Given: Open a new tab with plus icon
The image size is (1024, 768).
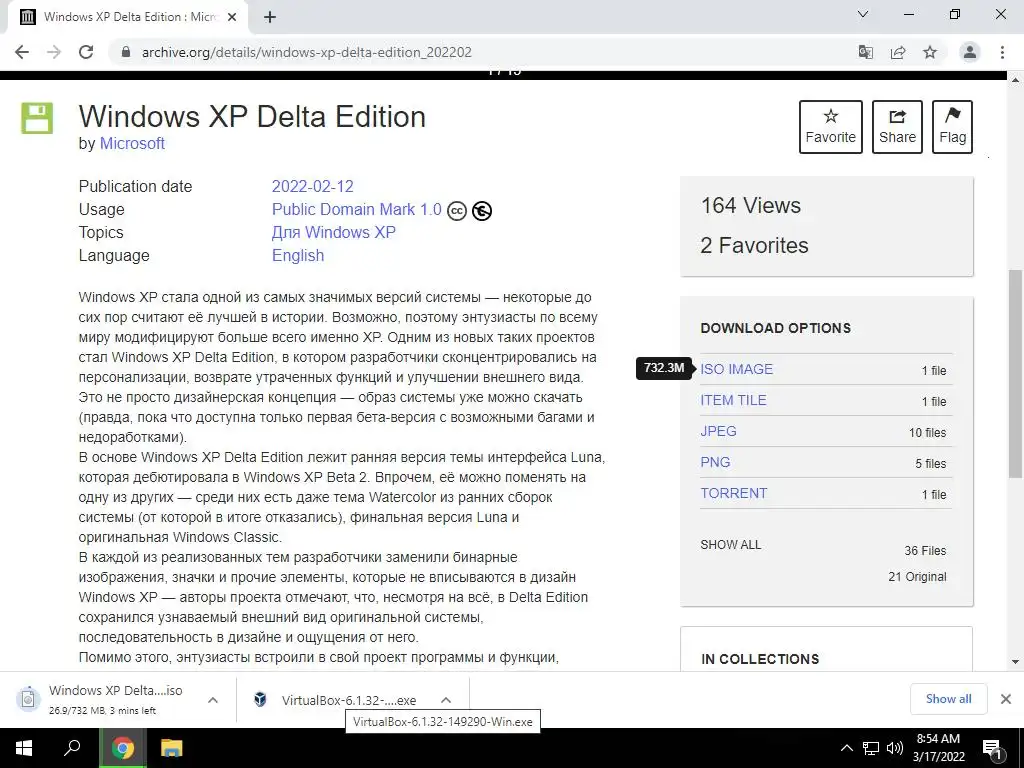Looking at the screenshot, I should [270, 18].
